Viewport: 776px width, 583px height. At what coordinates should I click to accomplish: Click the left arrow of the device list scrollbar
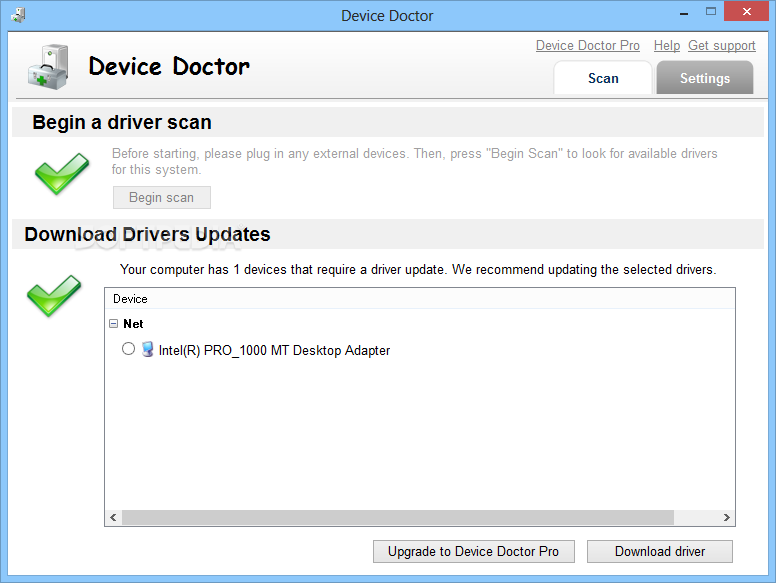click(x=113, y=518)
